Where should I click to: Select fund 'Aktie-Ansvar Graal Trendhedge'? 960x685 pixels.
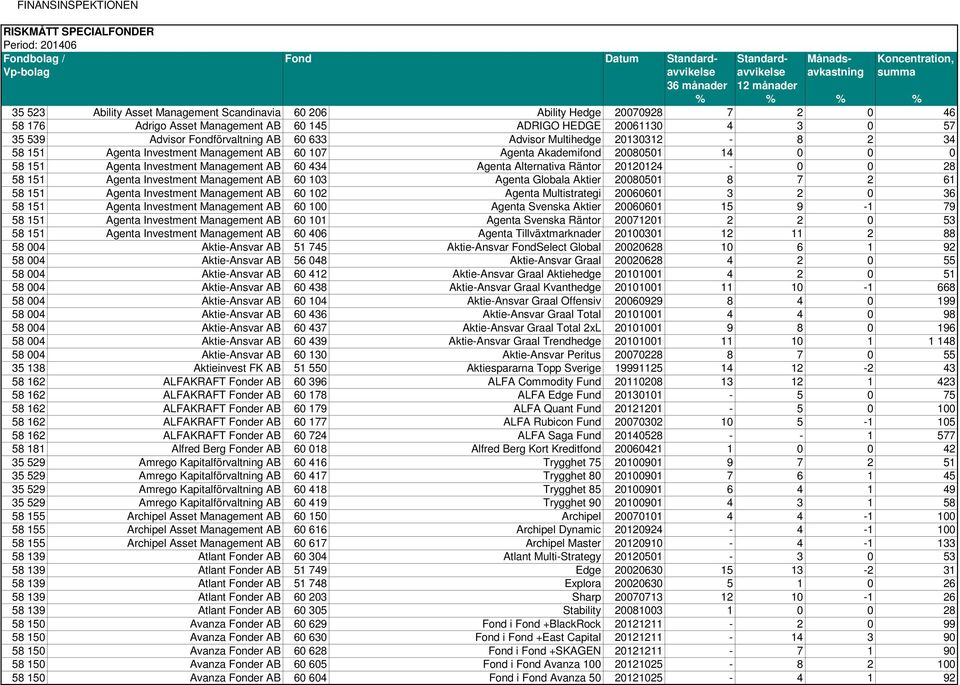pos(525,342)
